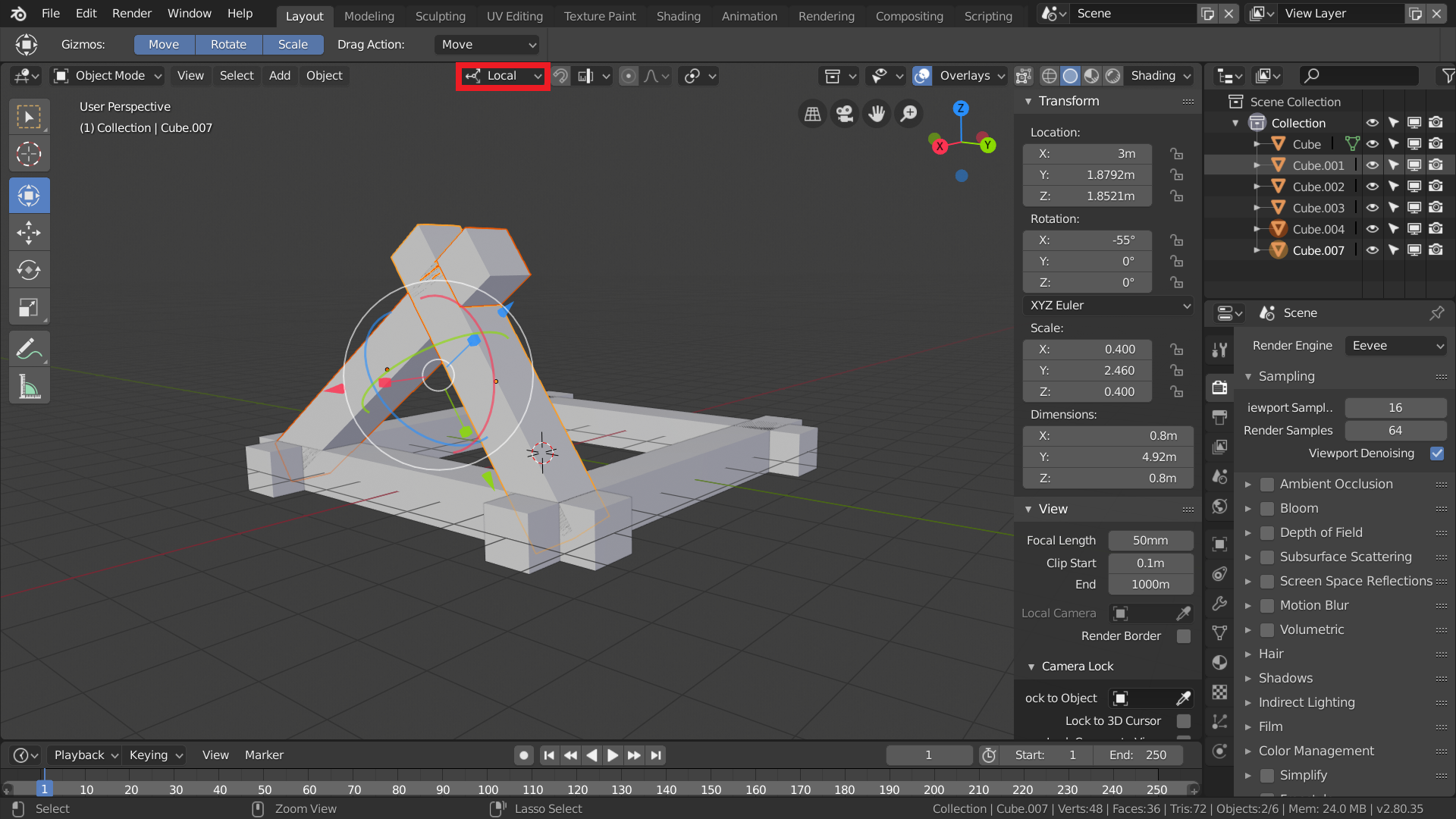Toggle snapping magnet icon

(560, 76)
